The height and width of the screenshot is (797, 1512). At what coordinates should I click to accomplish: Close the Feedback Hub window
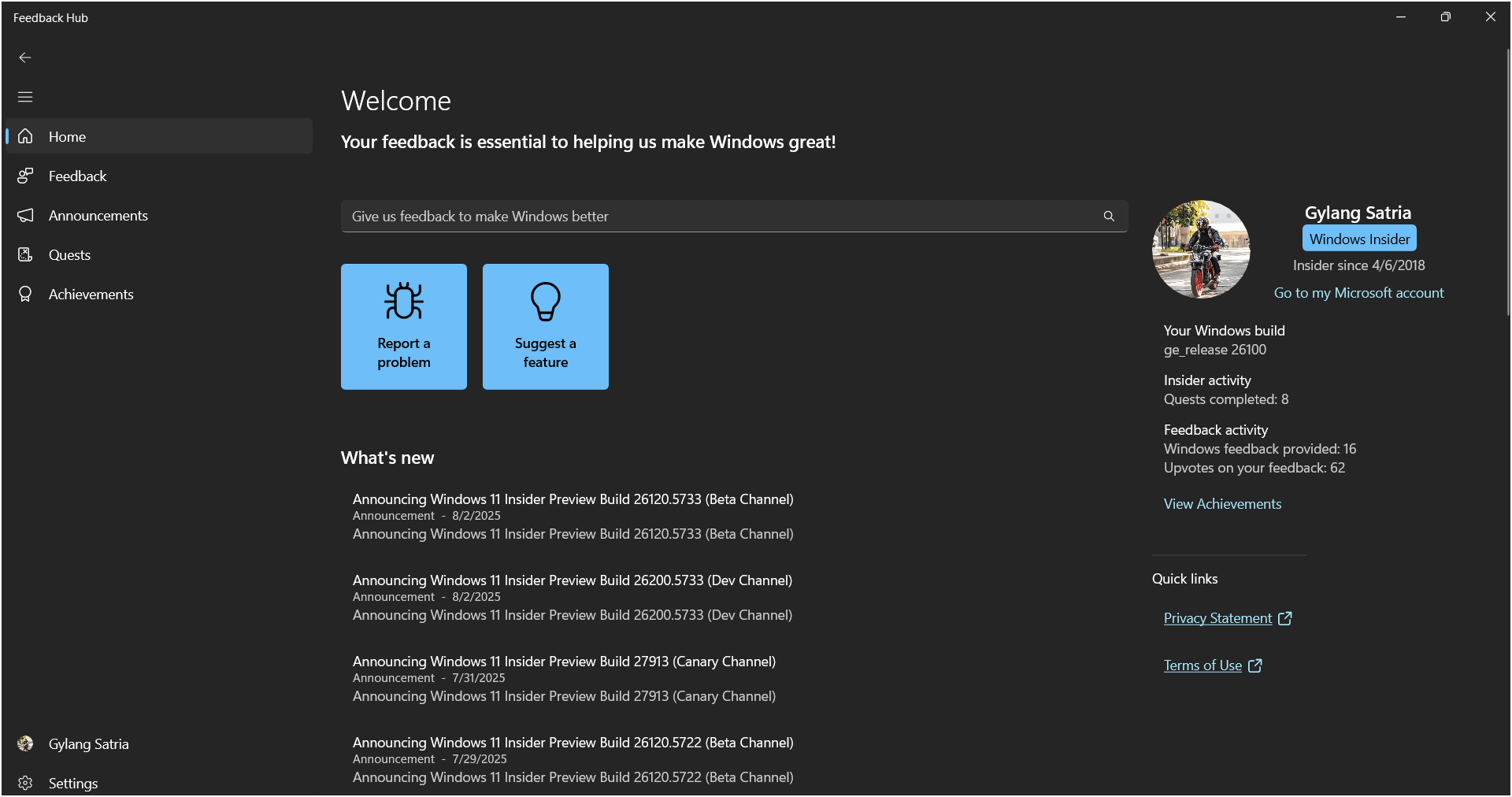point(1491,17)
